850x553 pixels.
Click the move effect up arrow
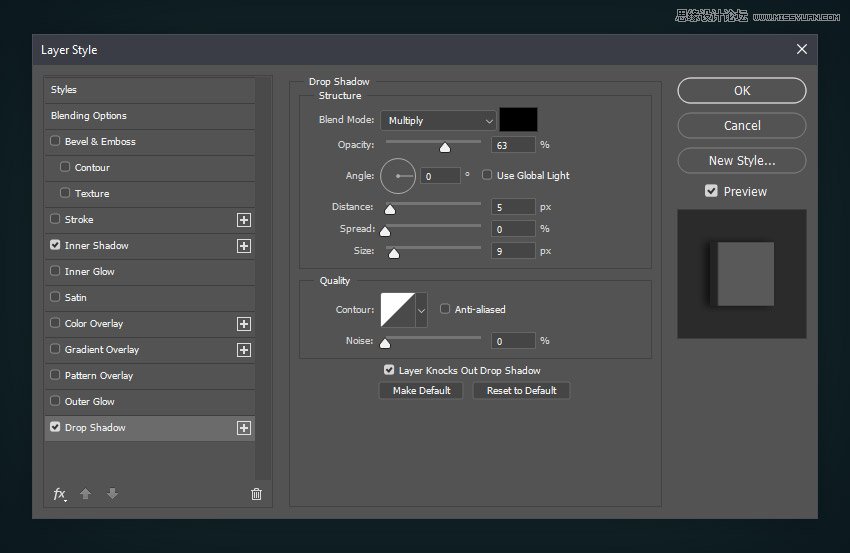pos(86,494)
